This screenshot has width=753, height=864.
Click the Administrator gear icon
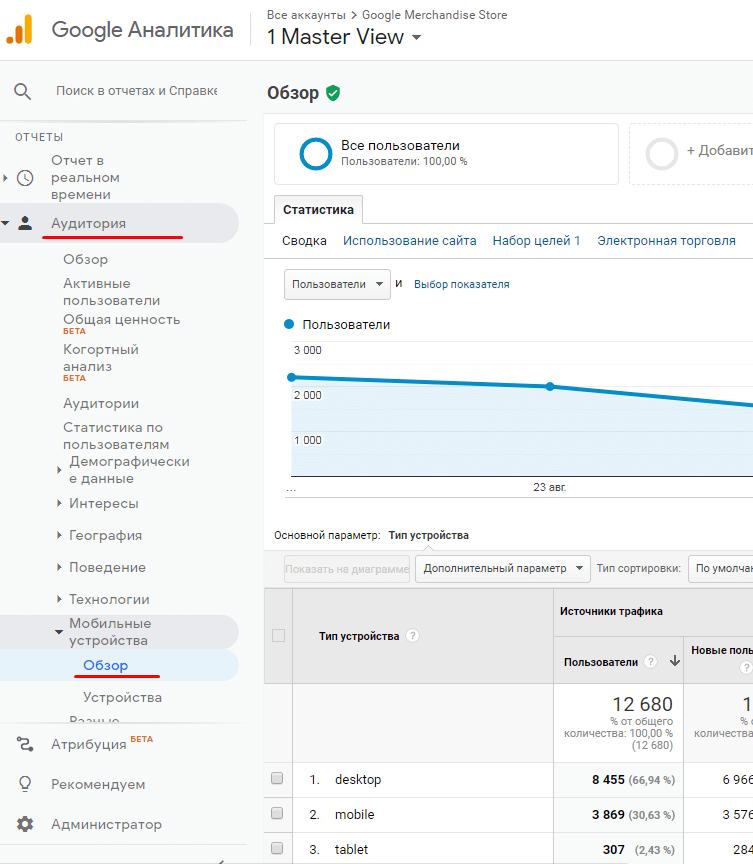click(25, 824)
